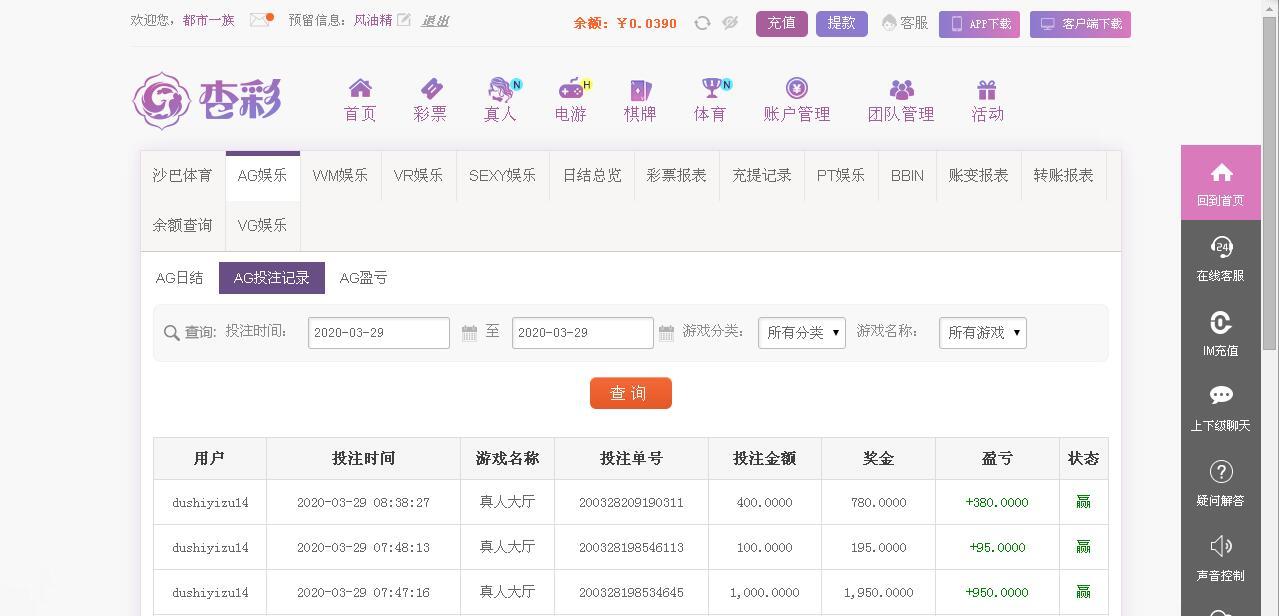Switch to the AG盈亏 tab
This screenshot has width=1279, height=616.
tap(363, 277)
